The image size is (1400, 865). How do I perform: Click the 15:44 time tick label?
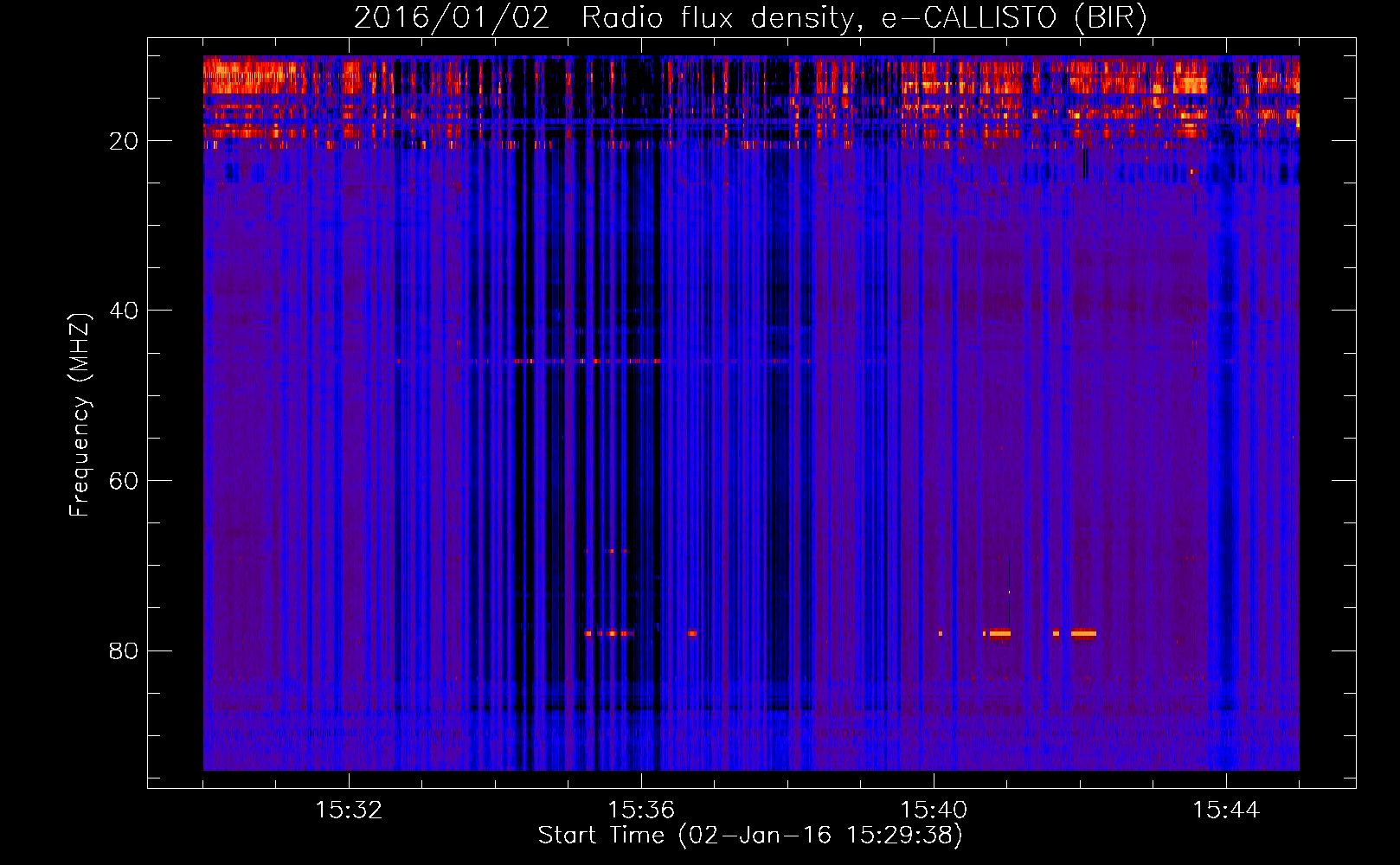1226,810
